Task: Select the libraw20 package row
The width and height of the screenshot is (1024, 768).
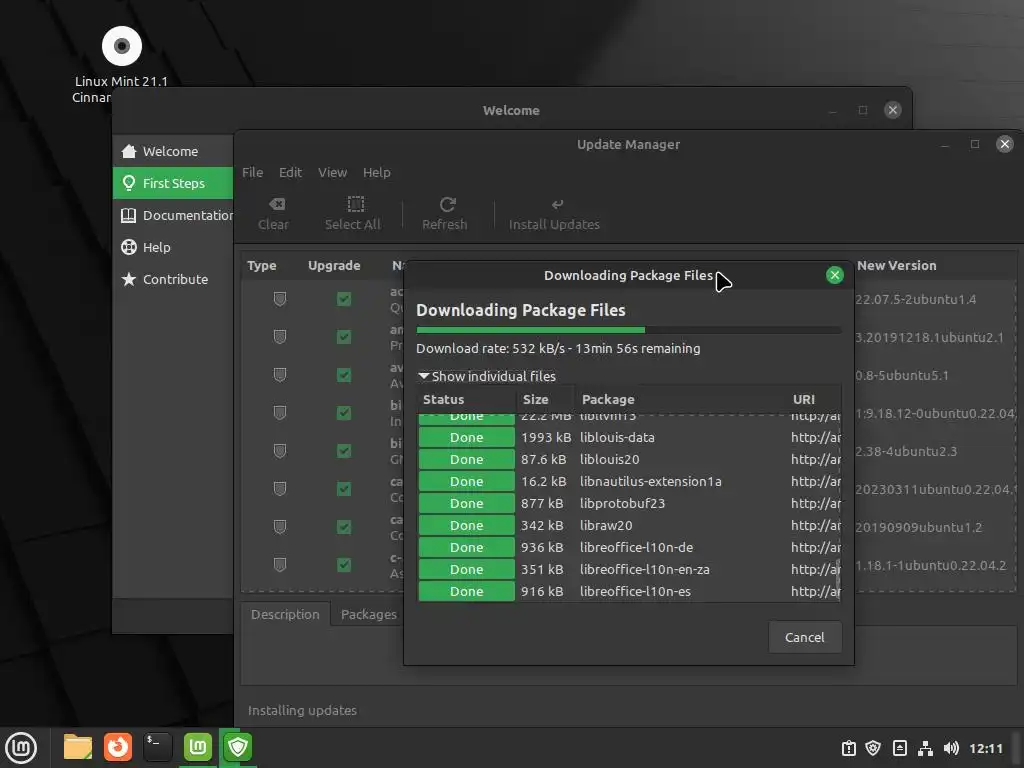Action: 629,526
